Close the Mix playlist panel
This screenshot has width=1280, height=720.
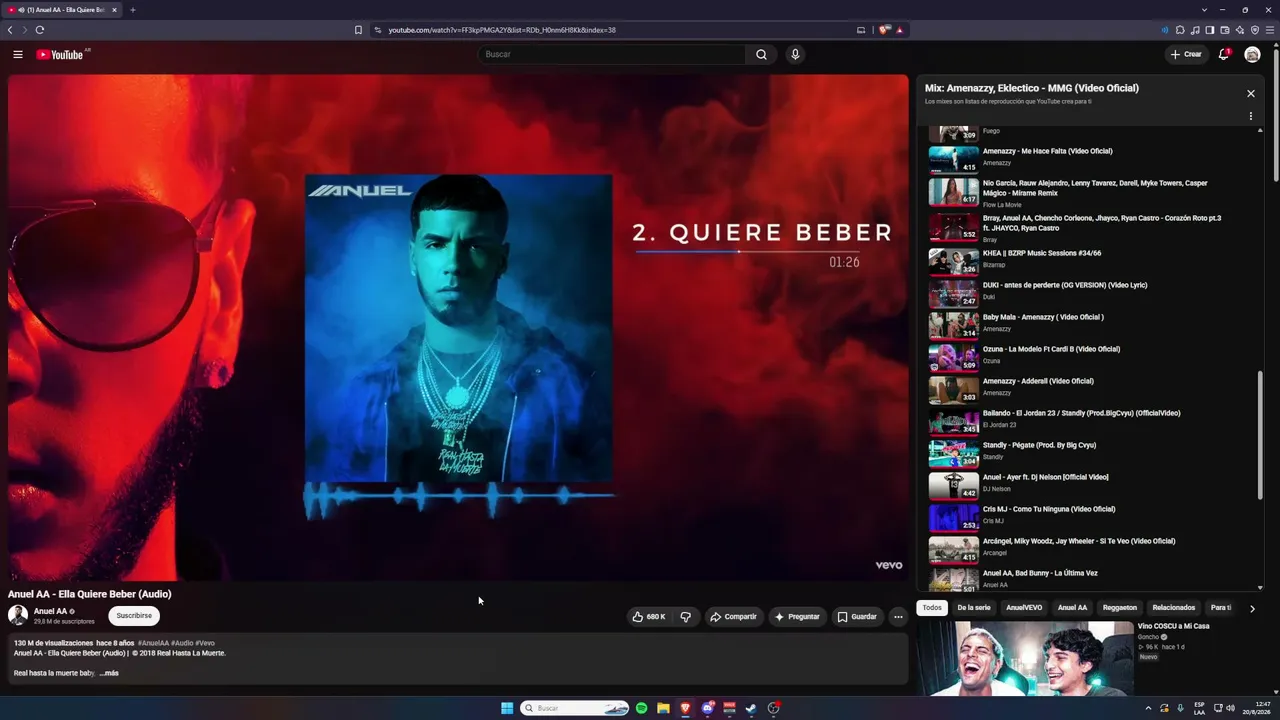point(1250,93)
